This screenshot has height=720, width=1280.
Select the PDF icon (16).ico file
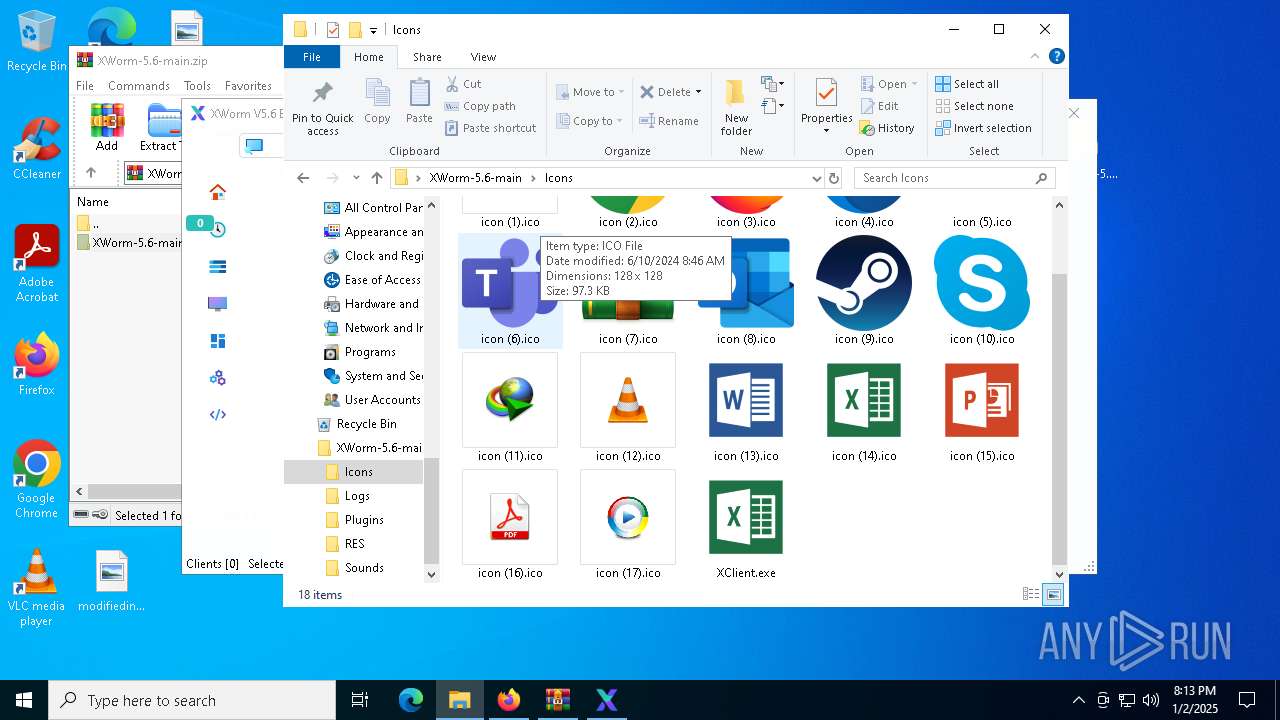tap(510, 525)
